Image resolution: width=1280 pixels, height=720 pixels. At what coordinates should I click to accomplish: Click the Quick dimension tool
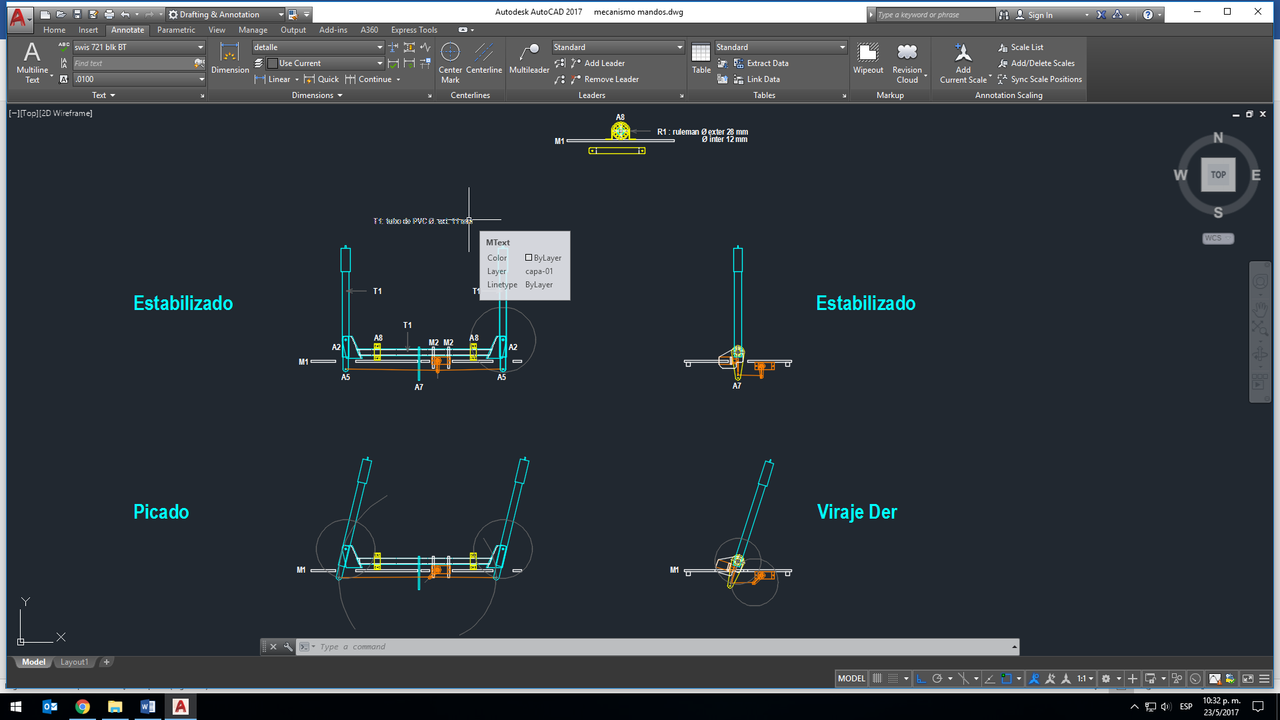tap(322, 79)
